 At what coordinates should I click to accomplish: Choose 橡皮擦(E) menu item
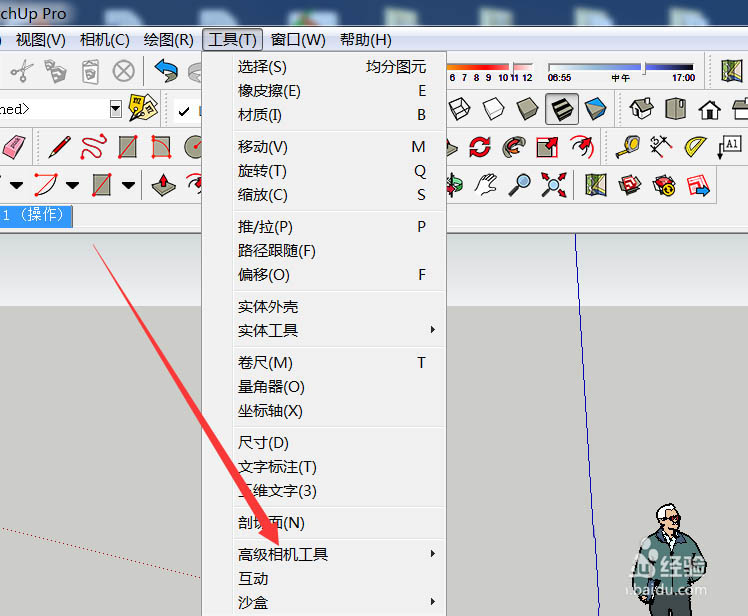(x=341, y=91)
